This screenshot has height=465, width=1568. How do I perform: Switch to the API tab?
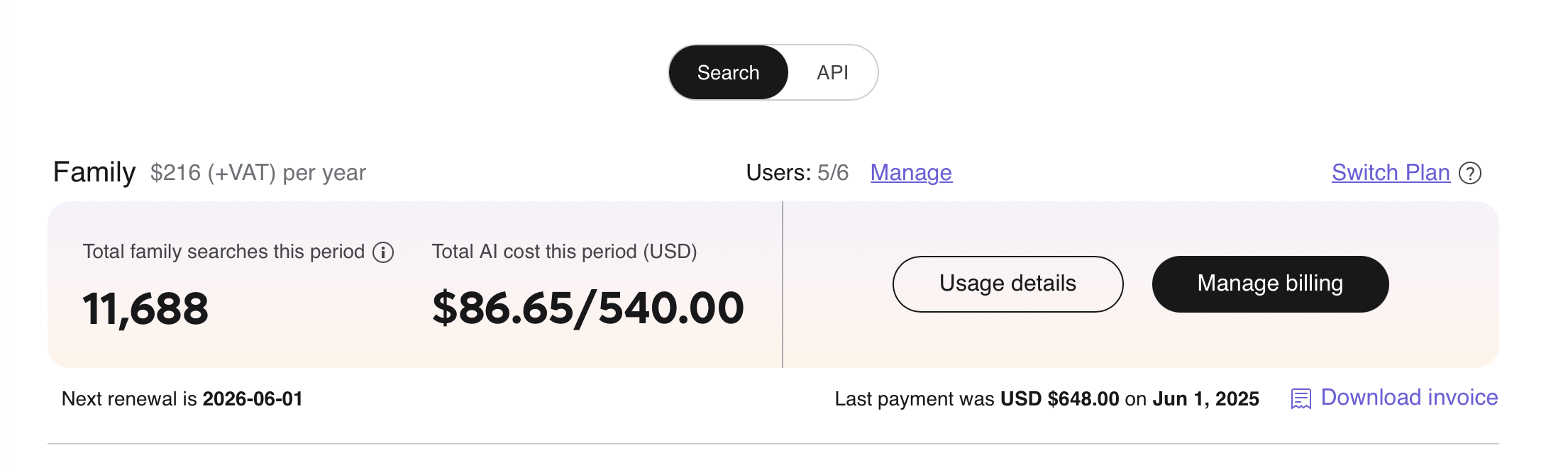(832, 72)
